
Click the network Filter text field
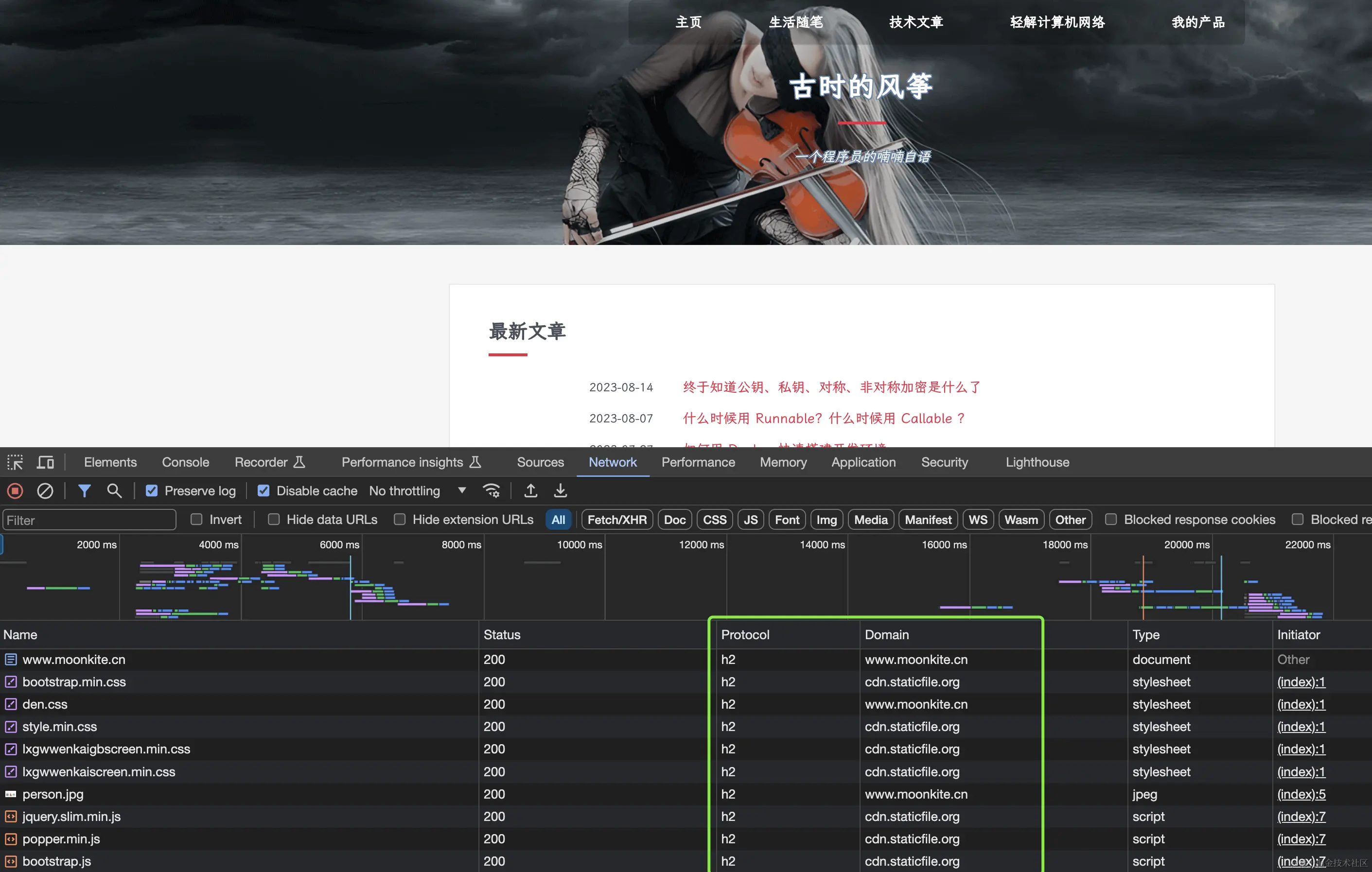[x=89, y=520]
